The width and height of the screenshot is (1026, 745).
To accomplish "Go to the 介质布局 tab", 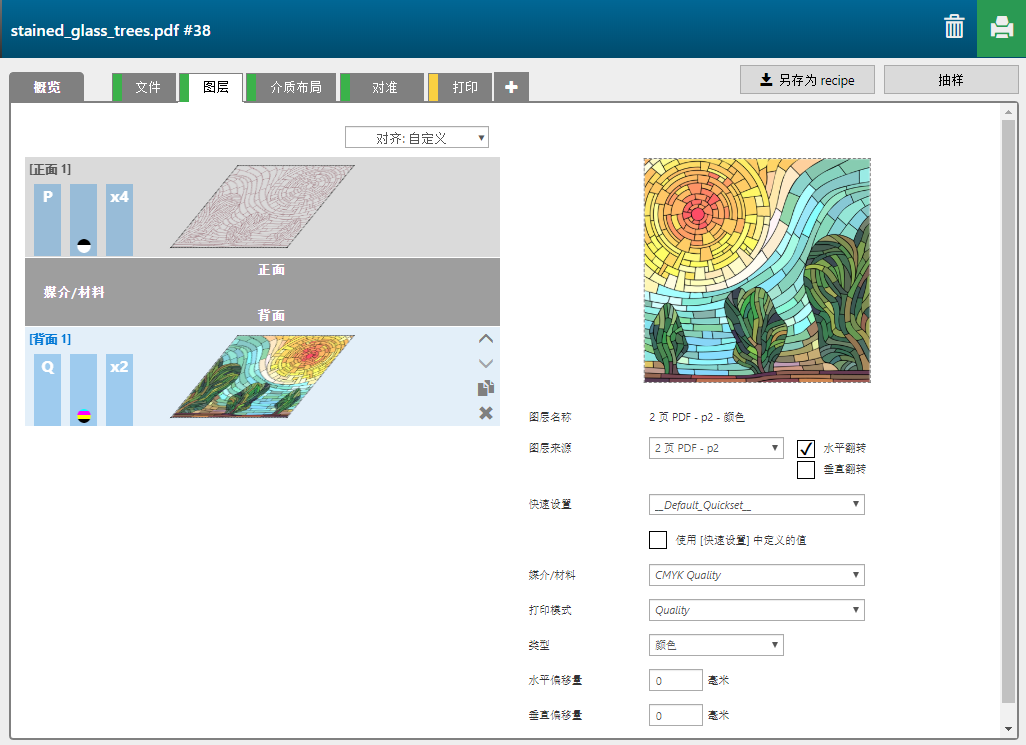I will coord(291,87).
